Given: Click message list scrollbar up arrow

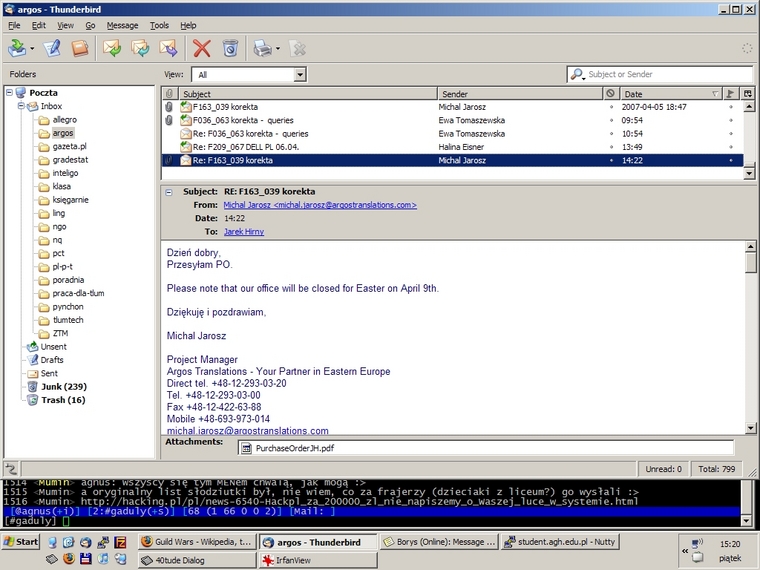Looking at the screenshot, I should 749,106.
